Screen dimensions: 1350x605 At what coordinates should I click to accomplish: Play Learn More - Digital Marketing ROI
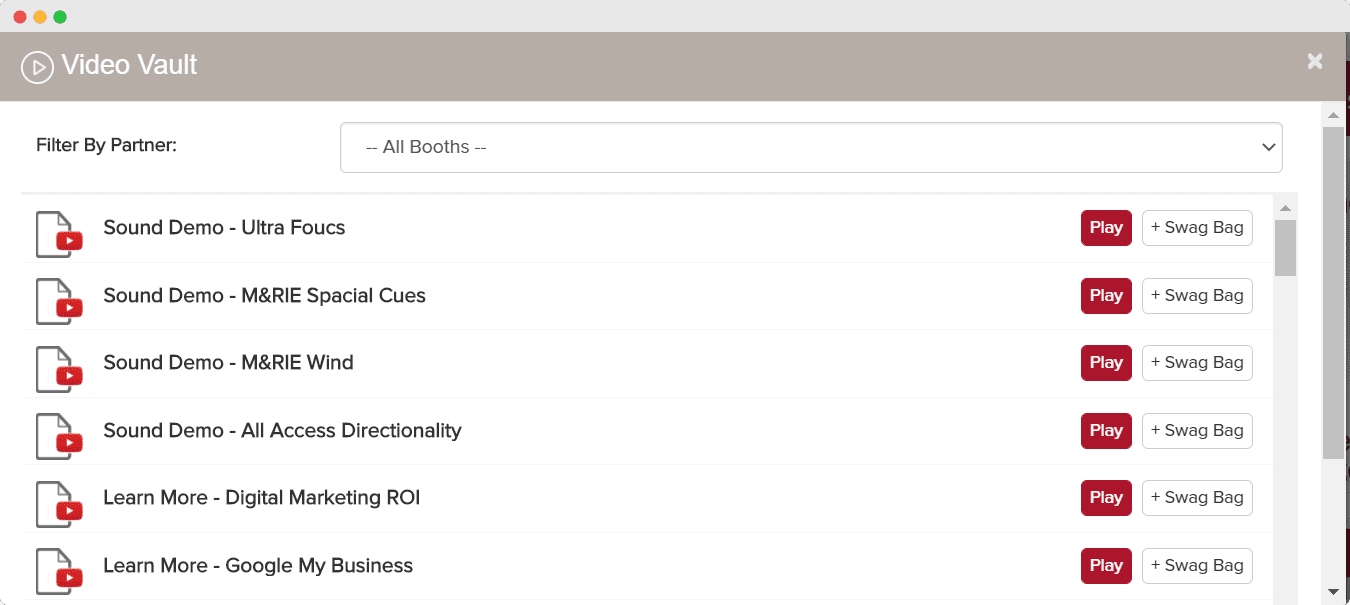pyautogui.click(x=1106, y=498)
